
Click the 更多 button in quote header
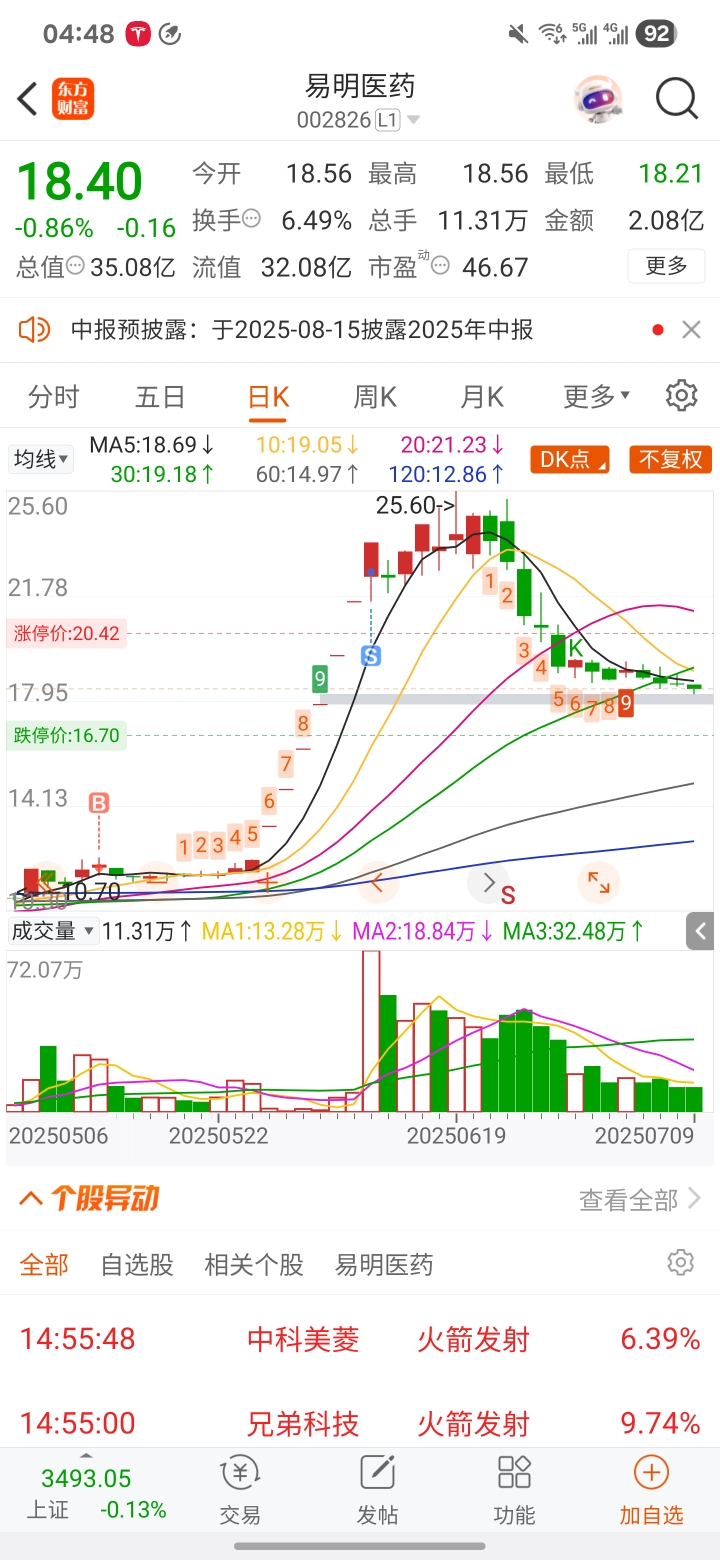coord(666,266)
